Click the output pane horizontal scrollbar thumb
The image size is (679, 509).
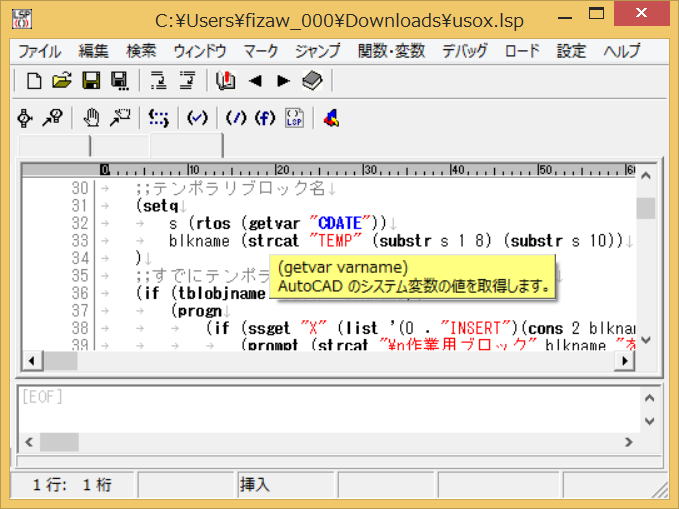[59, 442]
